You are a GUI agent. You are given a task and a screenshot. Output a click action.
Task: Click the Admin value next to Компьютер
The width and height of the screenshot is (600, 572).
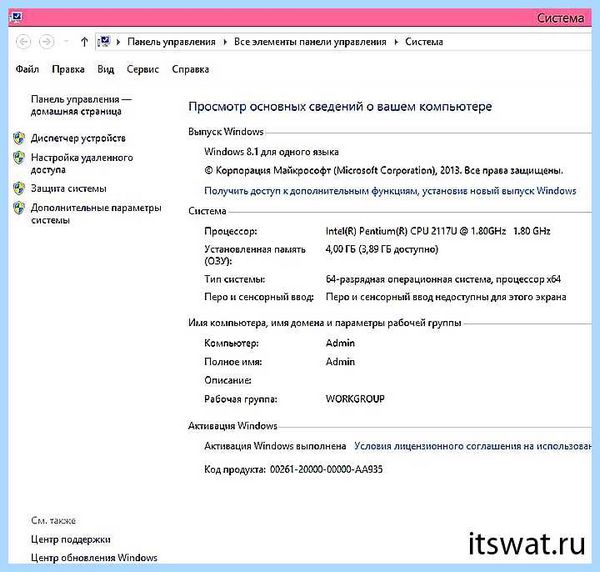[340, 343]
